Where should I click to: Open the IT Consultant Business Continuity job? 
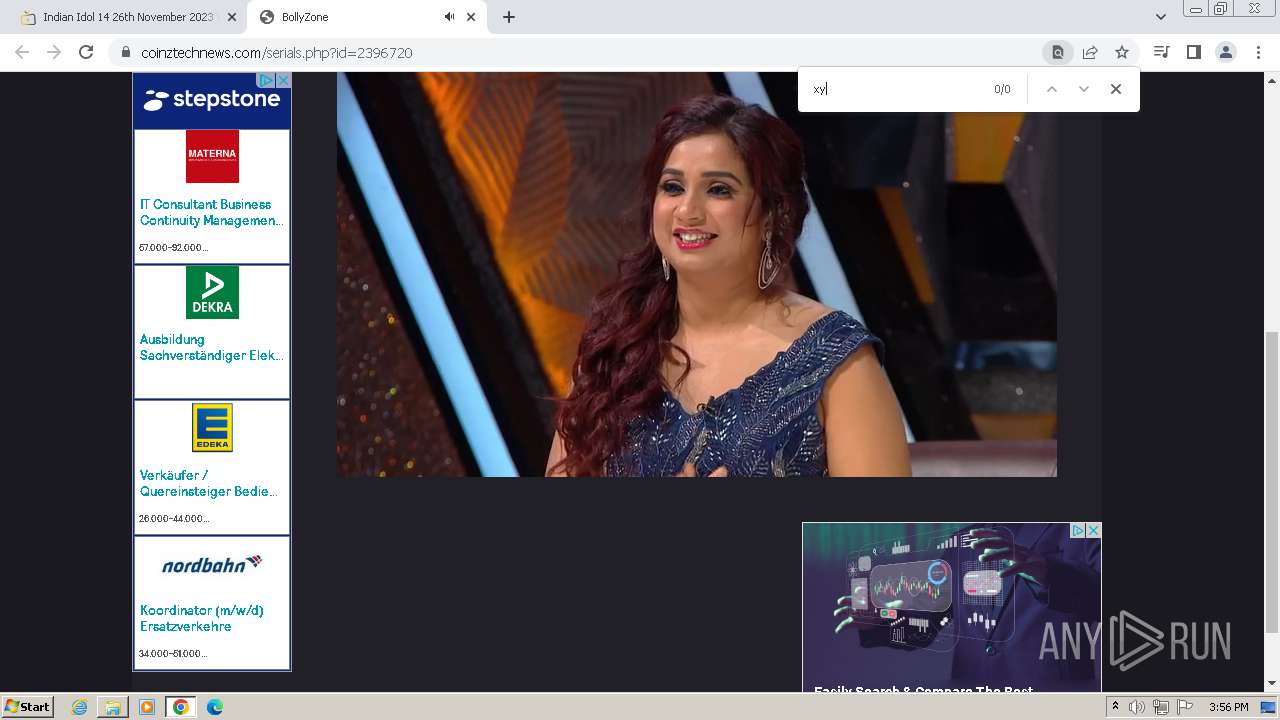(211, 212)
